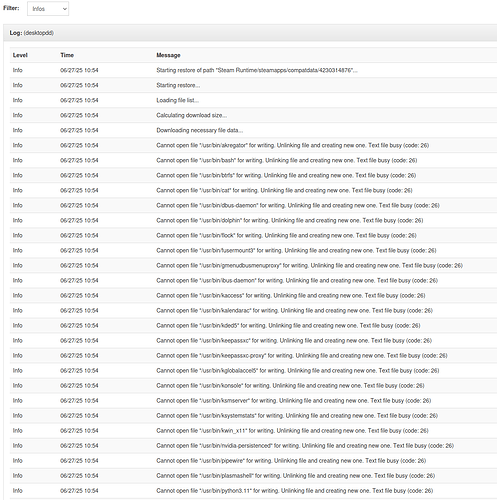Click the 'Downloading necessary file data...' row
This screenshot has width=497, height=500.
pos(253,130)
